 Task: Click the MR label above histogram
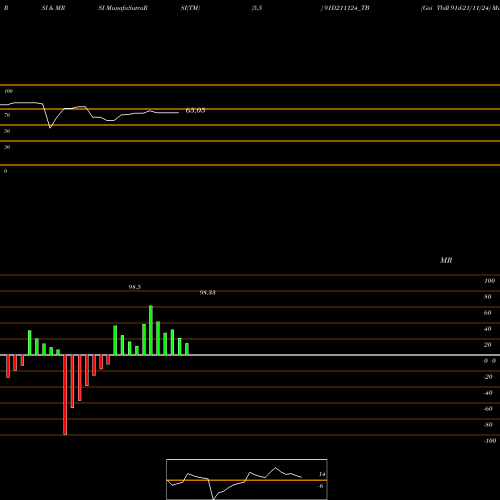click(446, 260)
